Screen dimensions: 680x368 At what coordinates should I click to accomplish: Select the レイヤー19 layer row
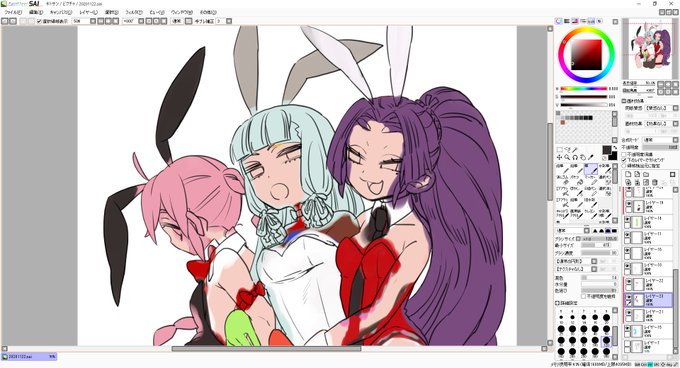click(648, 206)
